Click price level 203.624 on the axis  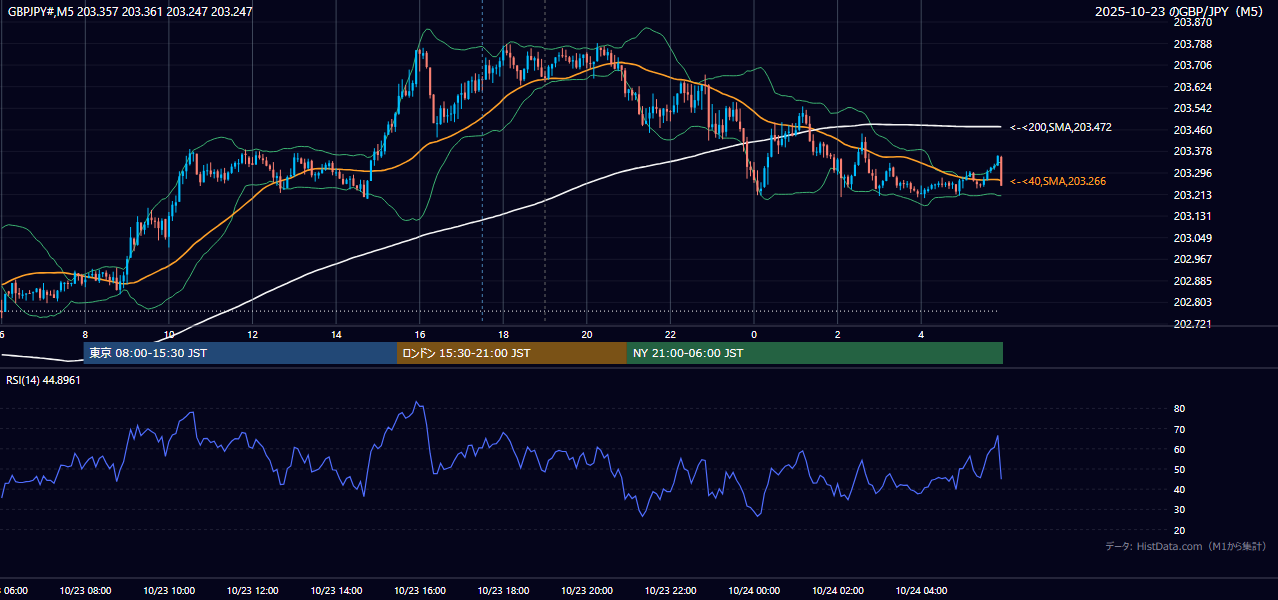[x=1192, y=87]
